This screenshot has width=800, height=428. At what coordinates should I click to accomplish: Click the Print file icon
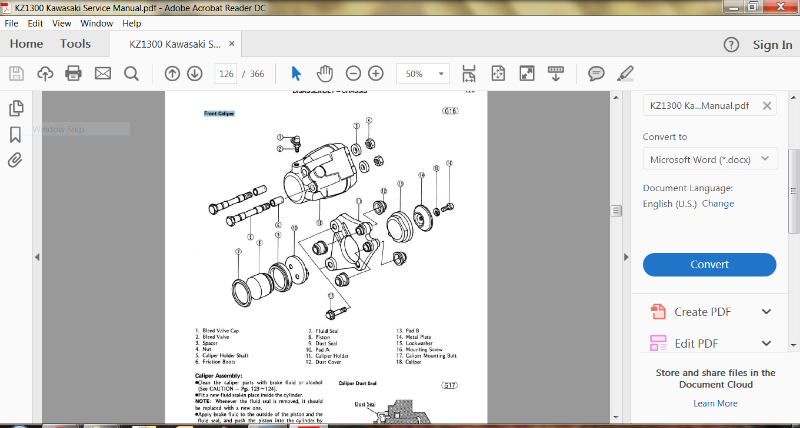pyautogui.click(x=73, y=73)
